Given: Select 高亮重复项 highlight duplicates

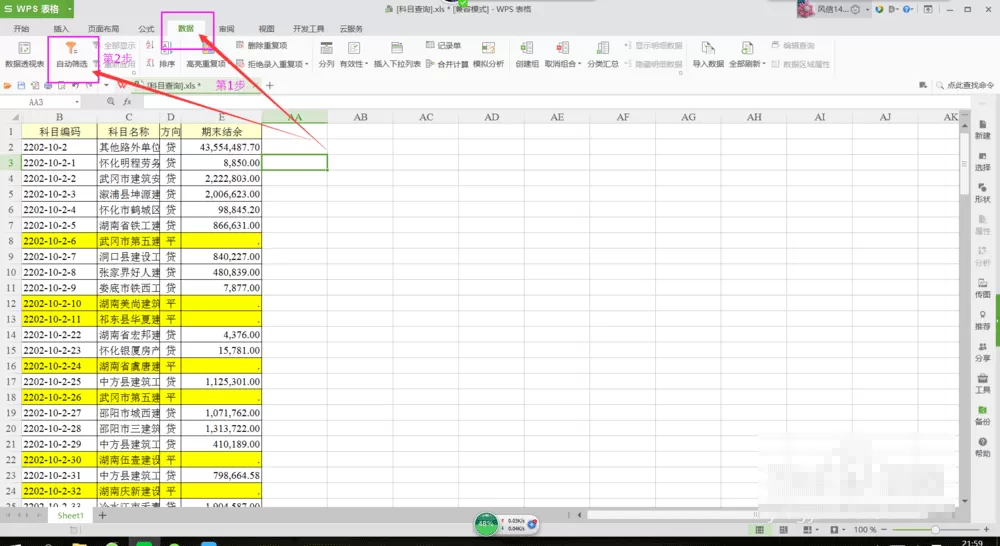Looking at the screenshot, I should point(206,55).
